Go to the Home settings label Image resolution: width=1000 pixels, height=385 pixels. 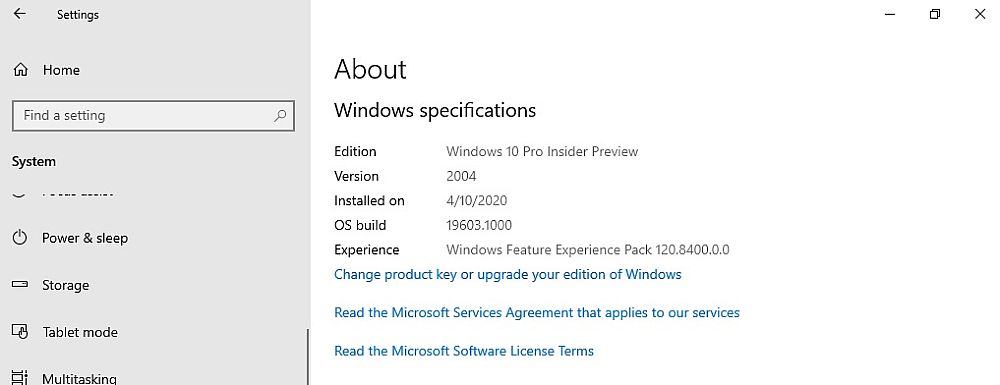tap(61, 70)
